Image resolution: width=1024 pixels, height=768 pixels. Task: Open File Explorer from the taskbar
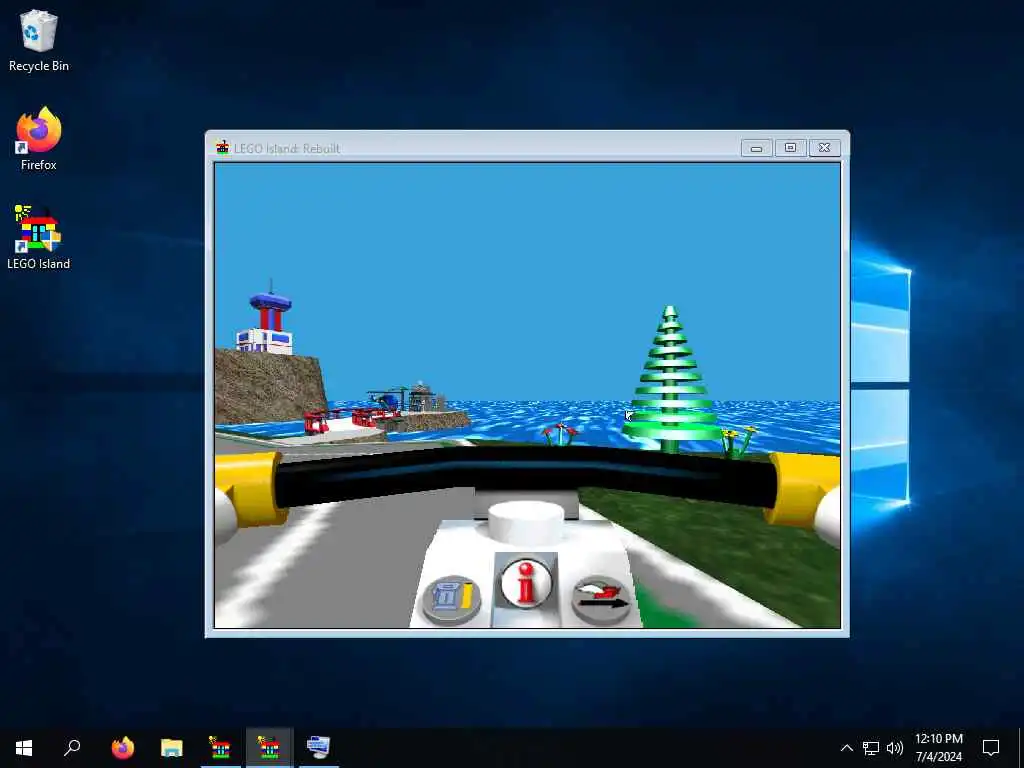[x=172, y=748]
